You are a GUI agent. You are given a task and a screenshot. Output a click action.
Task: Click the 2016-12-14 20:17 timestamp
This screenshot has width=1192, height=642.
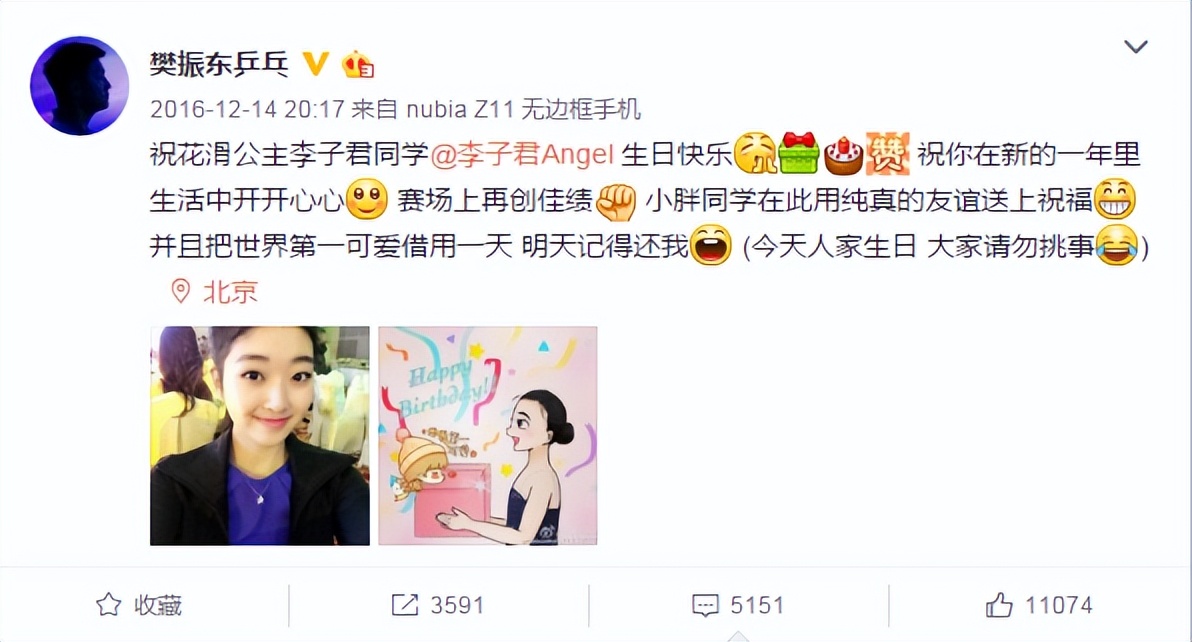(247, 109)
